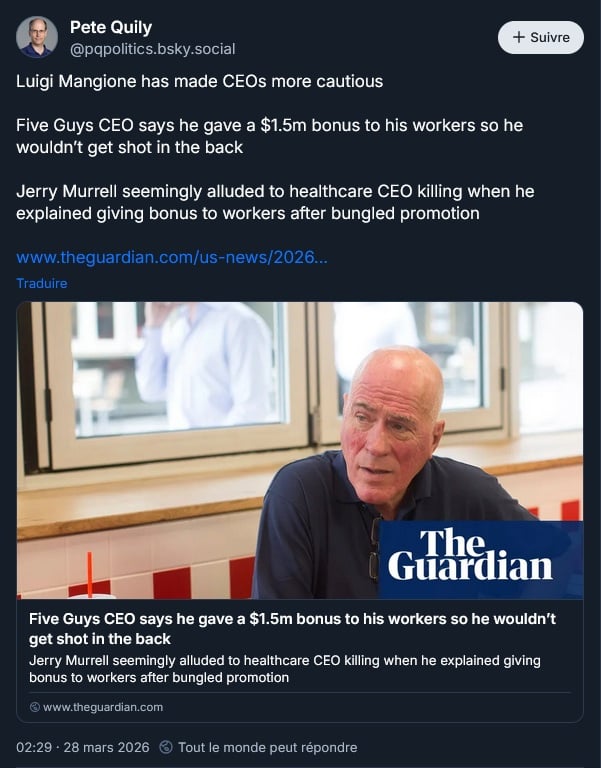601x768 pixels.
Task: Click the reply-settings bubble icon
Action: (x=166, y=747)
